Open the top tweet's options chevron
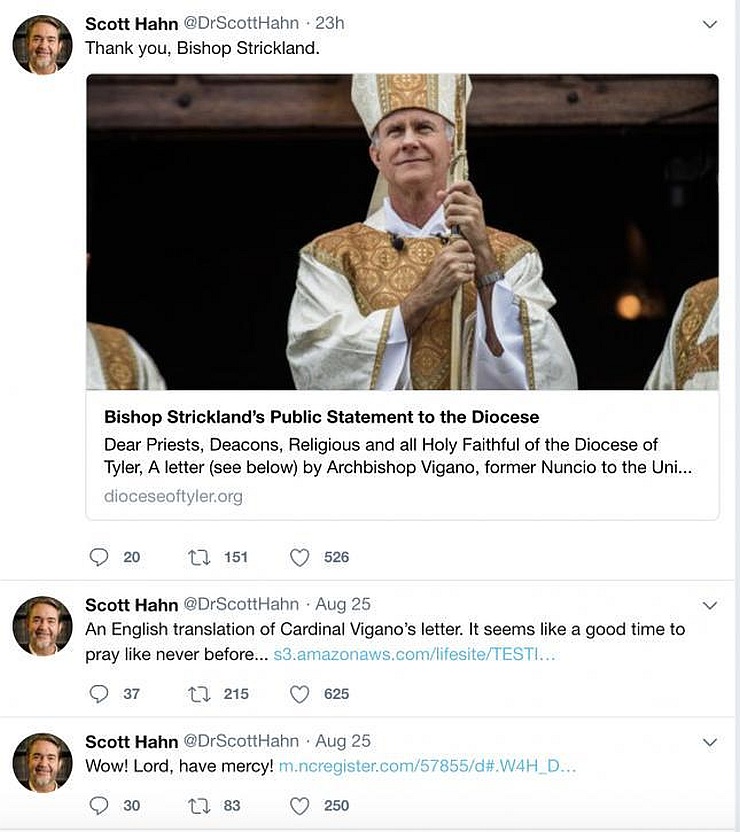This screenshot has width=740, height=832. pos(709,20)
